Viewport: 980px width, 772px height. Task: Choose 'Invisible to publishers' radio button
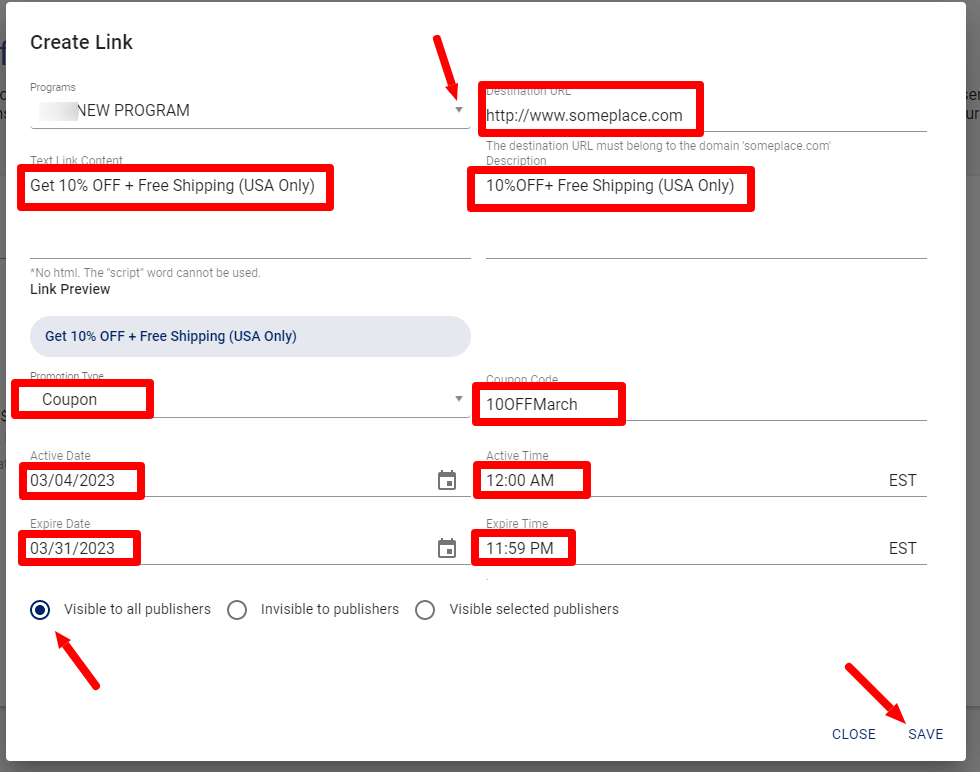237,609
